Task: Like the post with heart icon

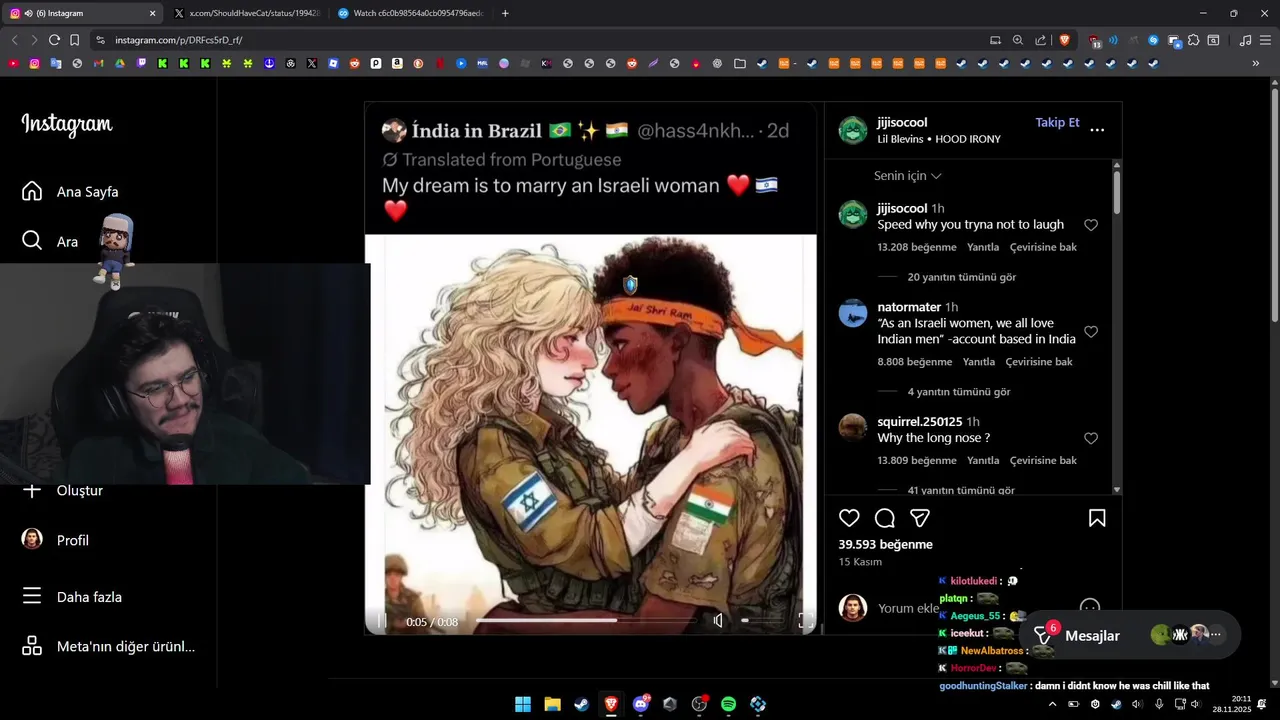Action: (x=849, y=518)
